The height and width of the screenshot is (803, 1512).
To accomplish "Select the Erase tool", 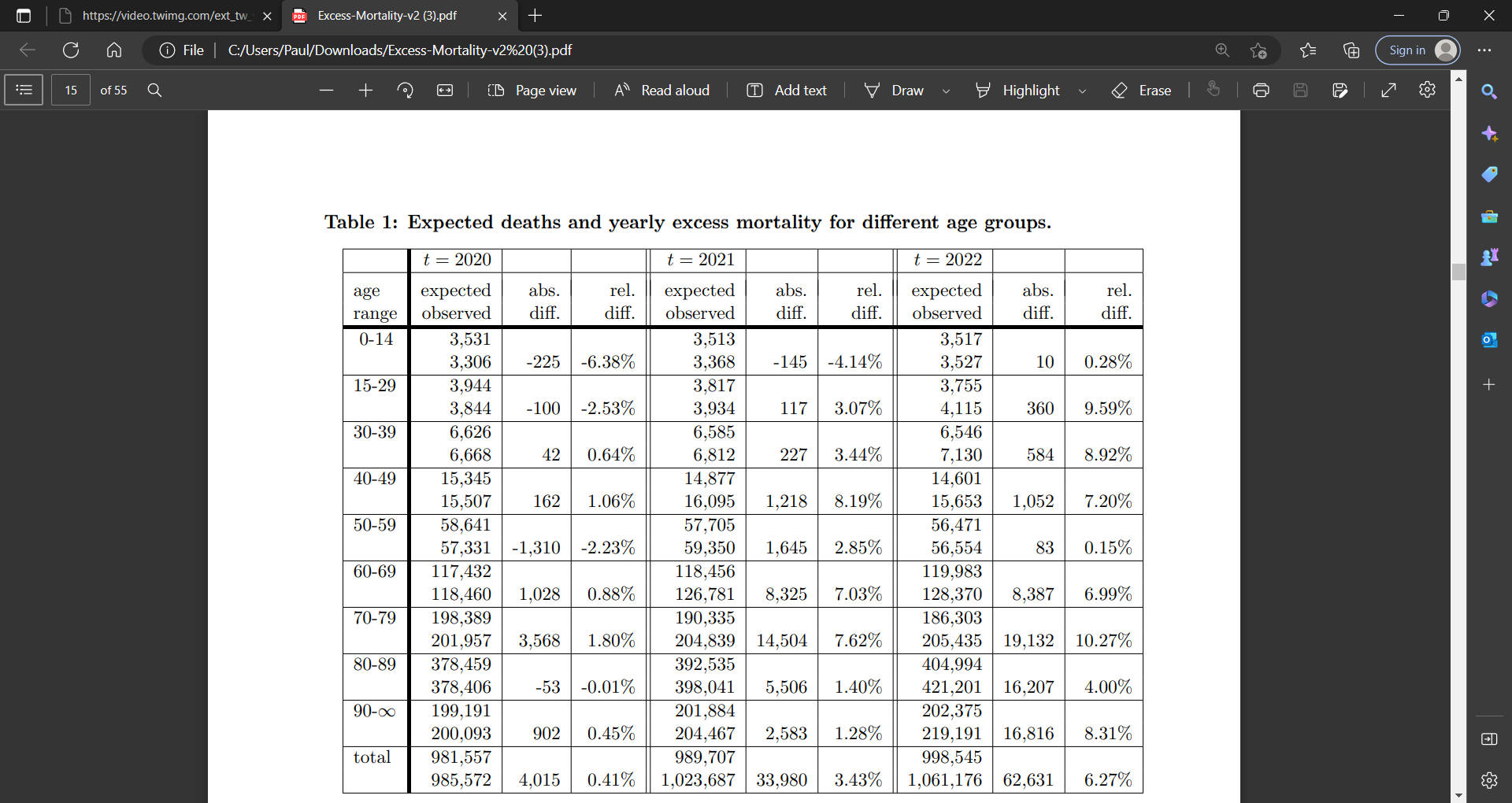I will coord(1141,90).
